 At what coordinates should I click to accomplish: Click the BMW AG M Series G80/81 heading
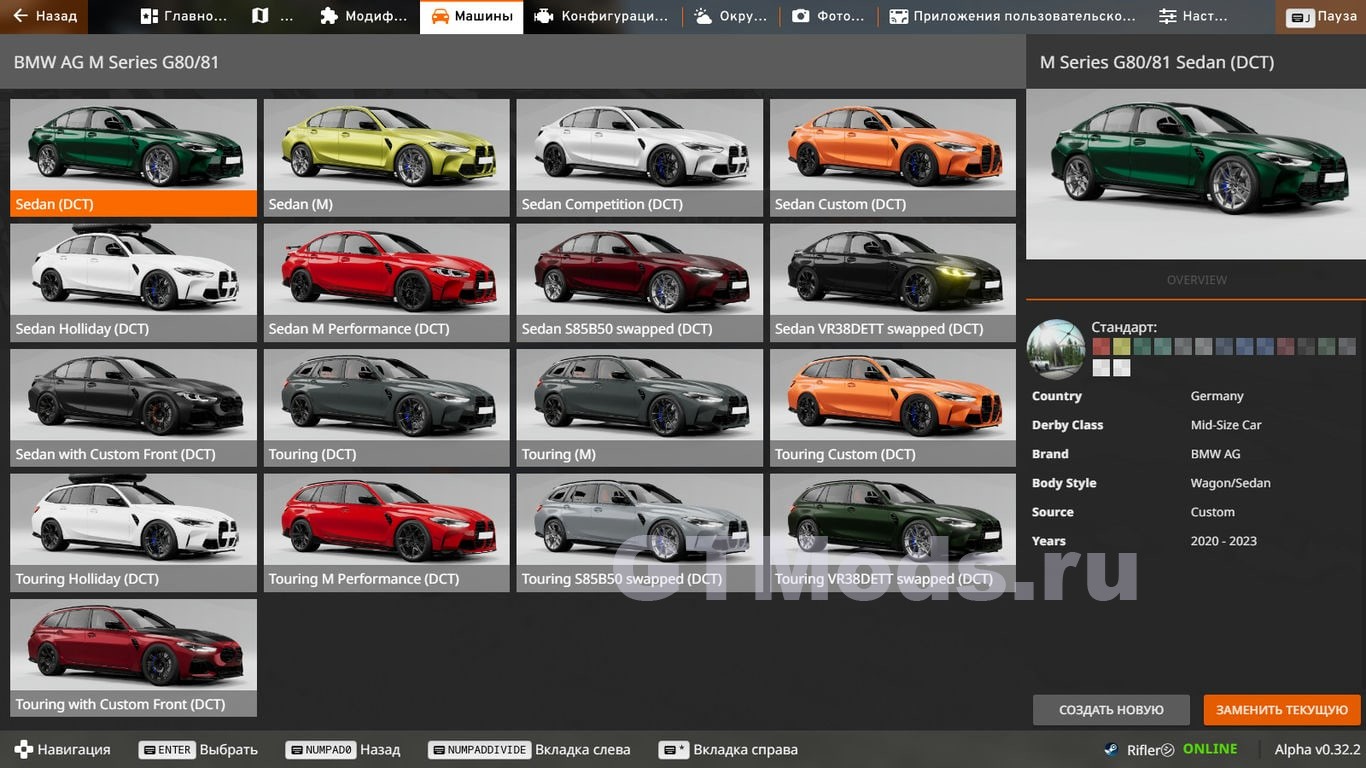tap(116, 62)
